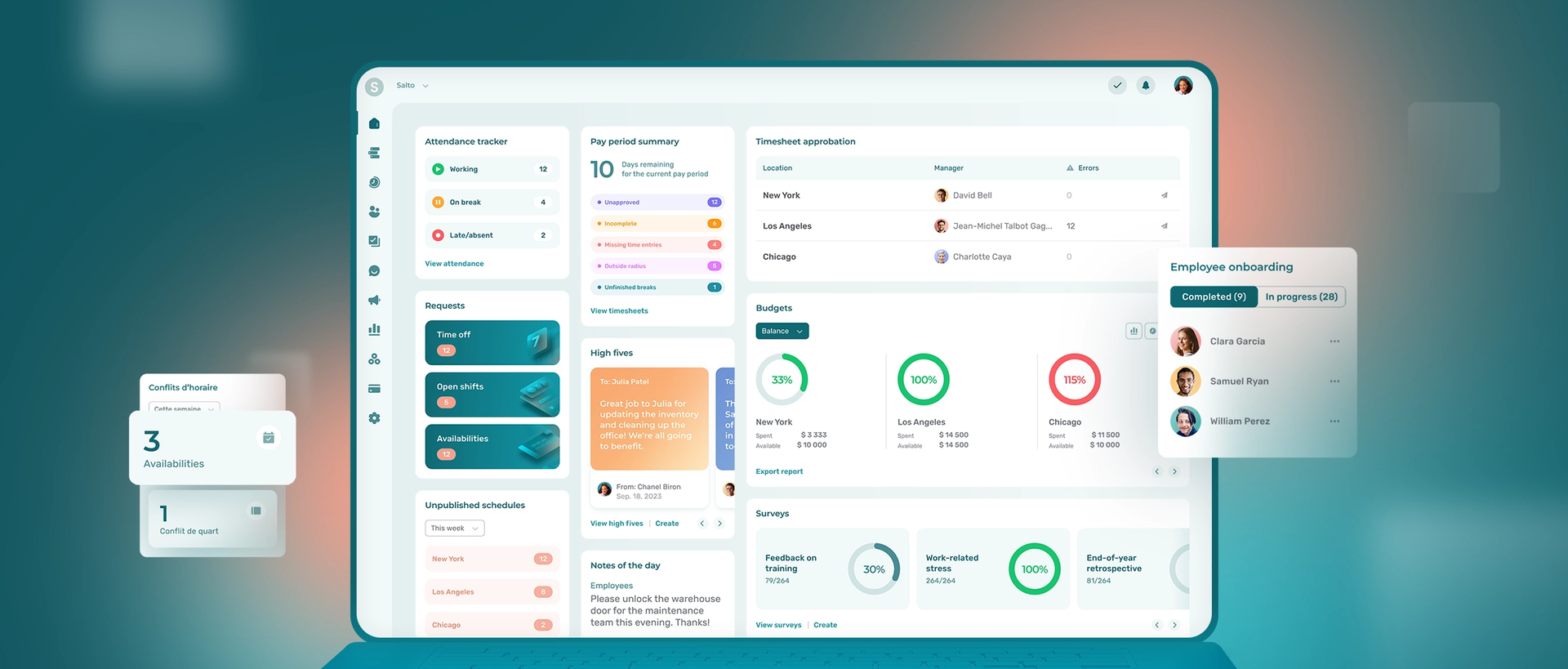1568x669 pixels.
Task: Click the send icon for New York row
Action: click(1164, 195)
